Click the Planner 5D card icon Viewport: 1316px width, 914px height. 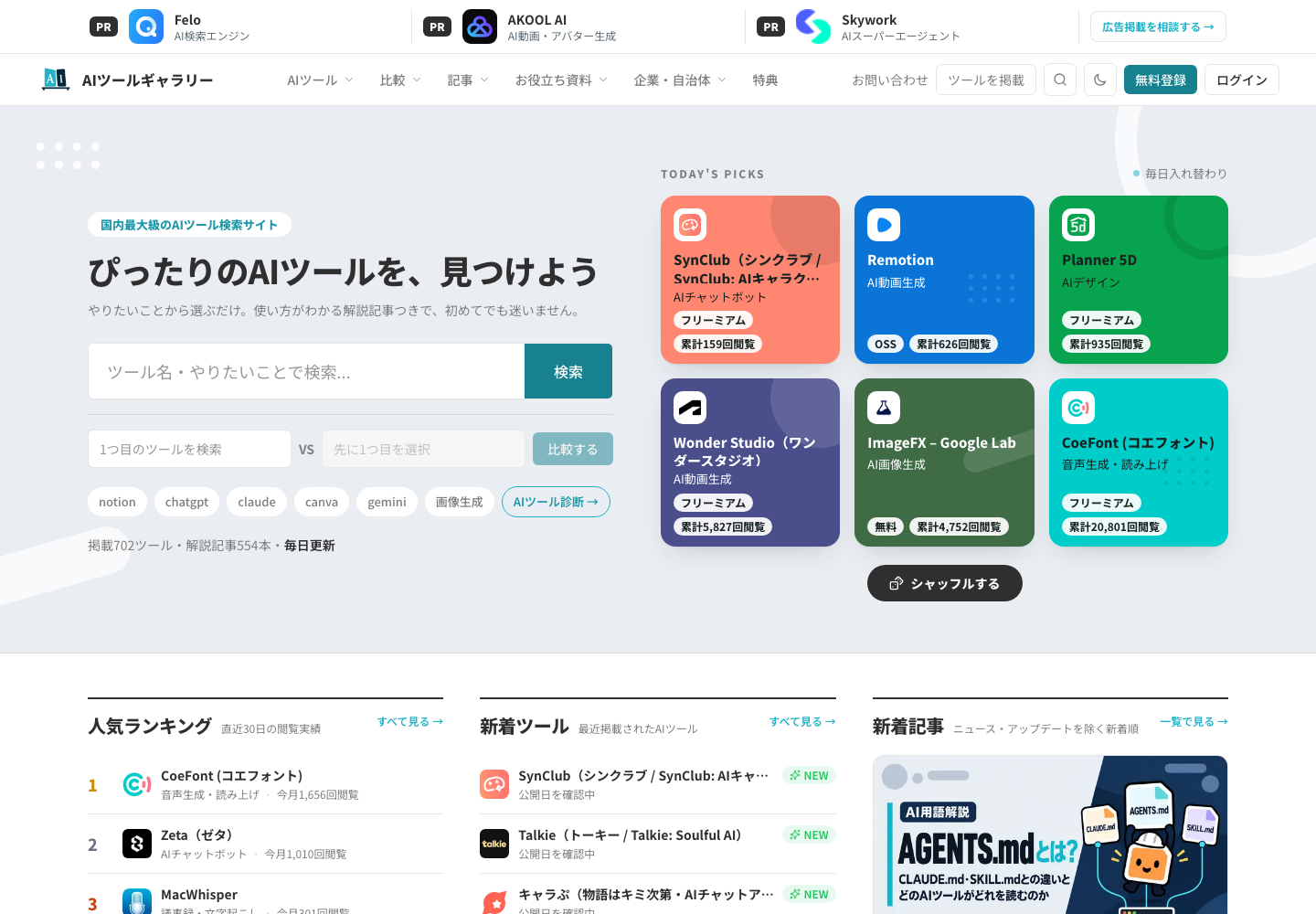click(1078, 225)
